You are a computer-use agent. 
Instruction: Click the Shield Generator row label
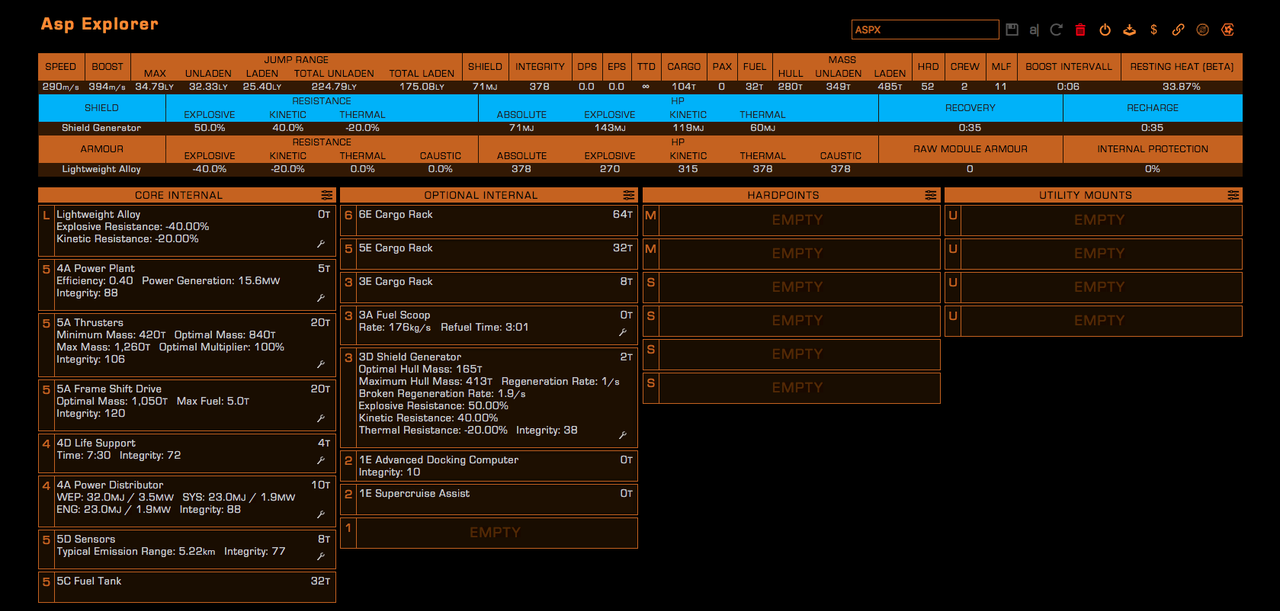click(x=101, y=128)
